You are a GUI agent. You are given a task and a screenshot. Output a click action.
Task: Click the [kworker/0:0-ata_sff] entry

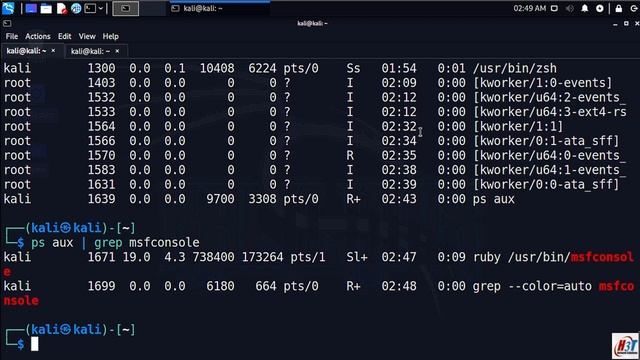[546, 184]
